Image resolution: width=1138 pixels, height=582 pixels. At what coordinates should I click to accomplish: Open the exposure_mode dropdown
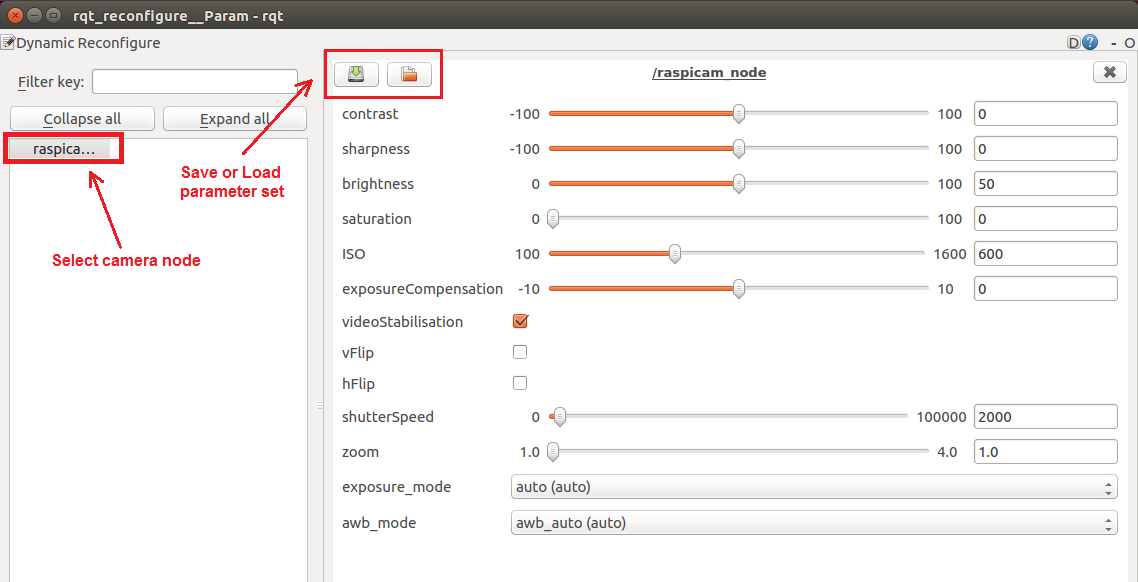(813, 488)
